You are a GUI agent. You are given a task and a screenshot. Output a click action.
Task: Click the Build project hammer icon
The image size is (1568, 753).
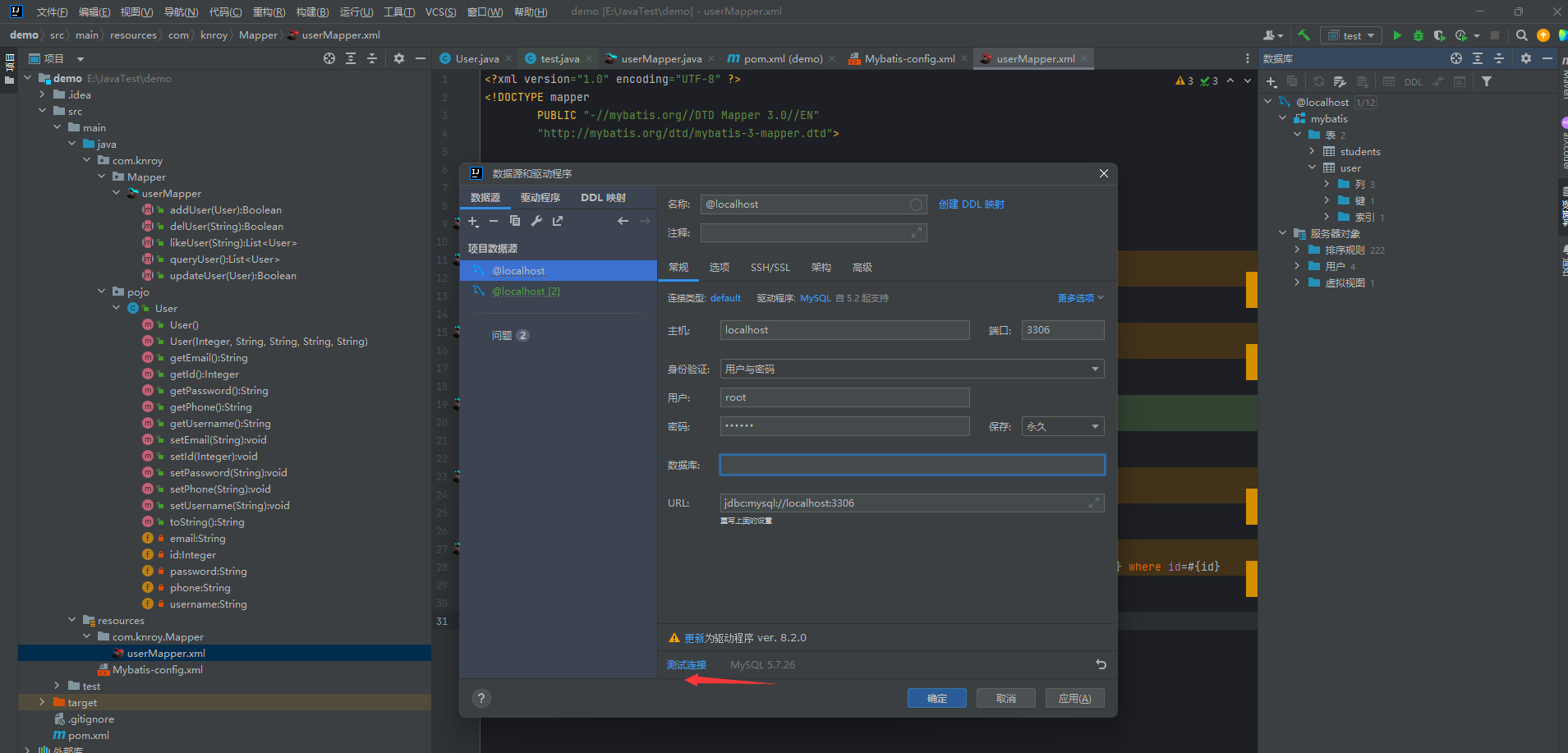1304,35
